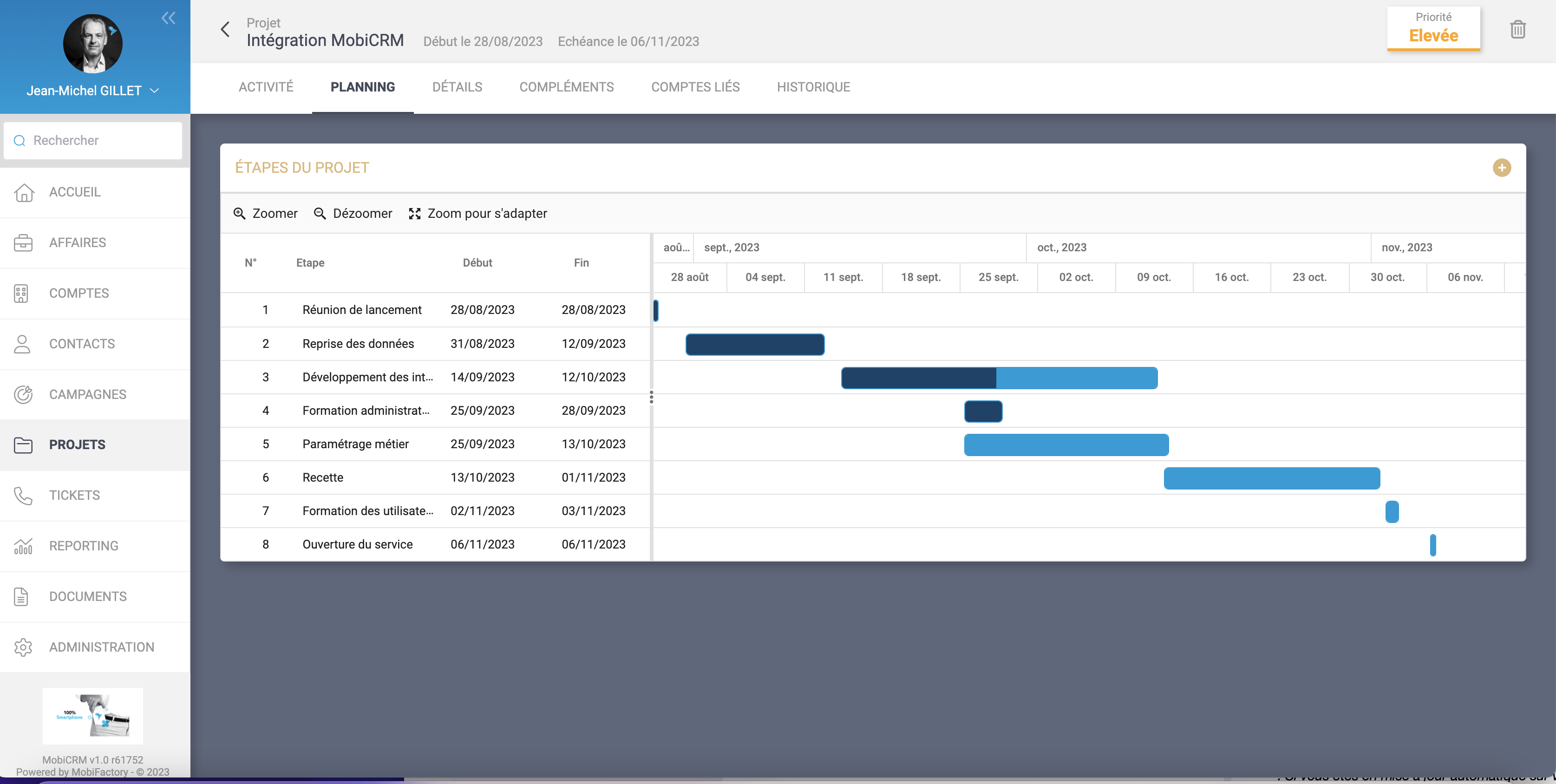Go back using the left arrow icon

(x=225, y=29)
